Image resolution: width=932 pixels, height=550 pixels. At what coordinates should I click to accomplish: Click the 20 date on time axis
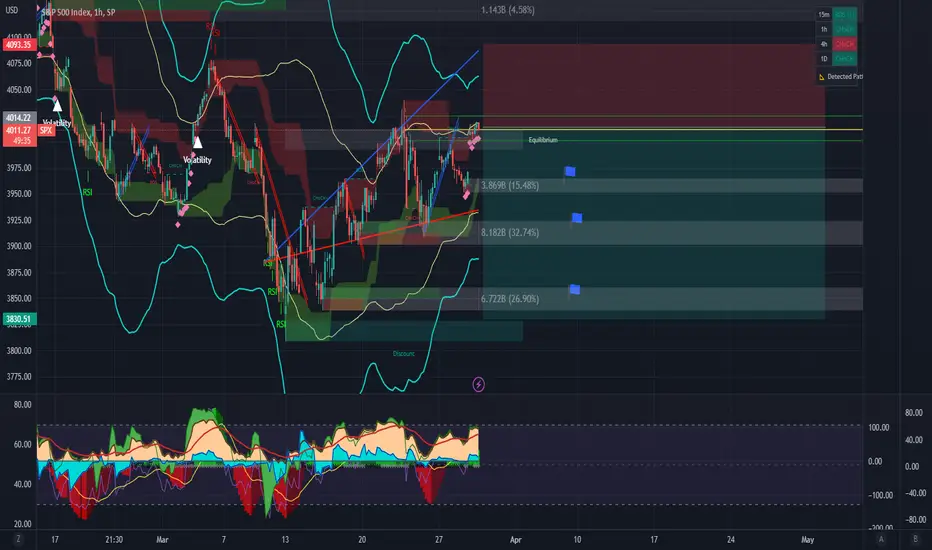[362, 540]
